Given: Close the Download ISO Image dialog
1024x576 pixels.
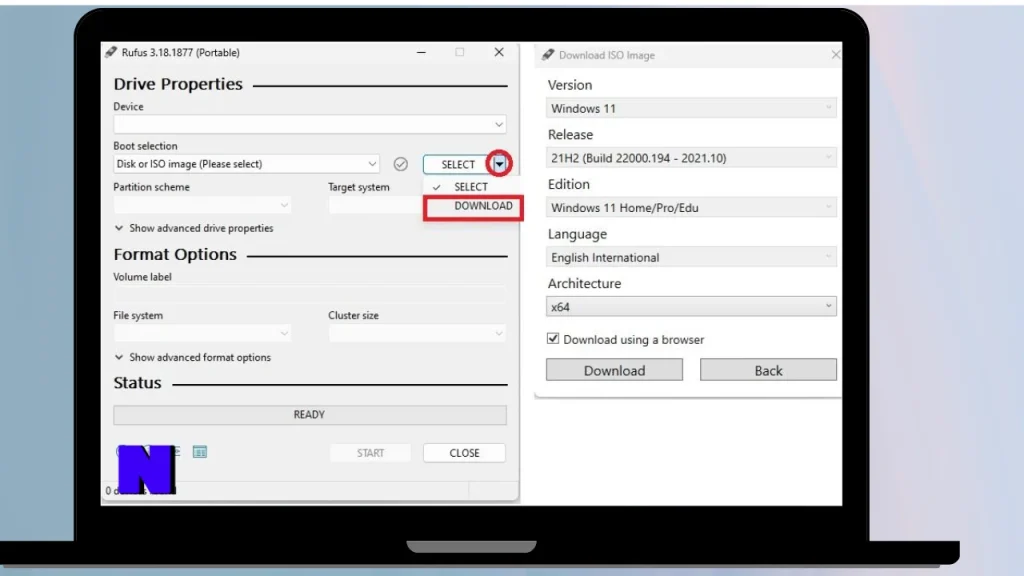Looking at the screenshot, I should pyautogui.click(x=835, y=55).
